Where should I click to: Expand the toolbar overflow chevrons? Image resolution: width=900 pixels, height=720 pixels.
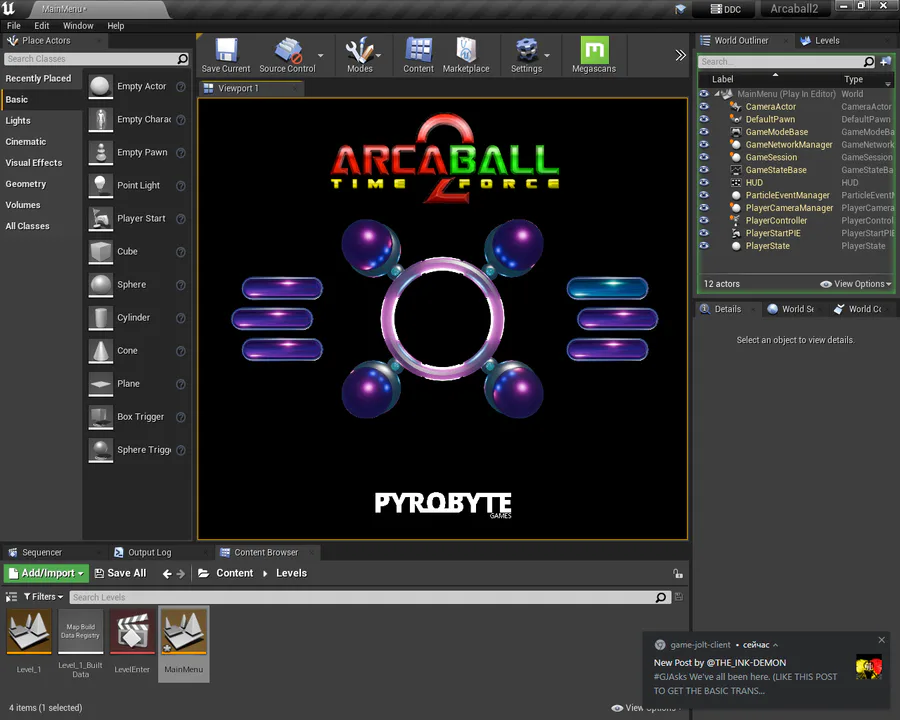click(x=680, y=55)
